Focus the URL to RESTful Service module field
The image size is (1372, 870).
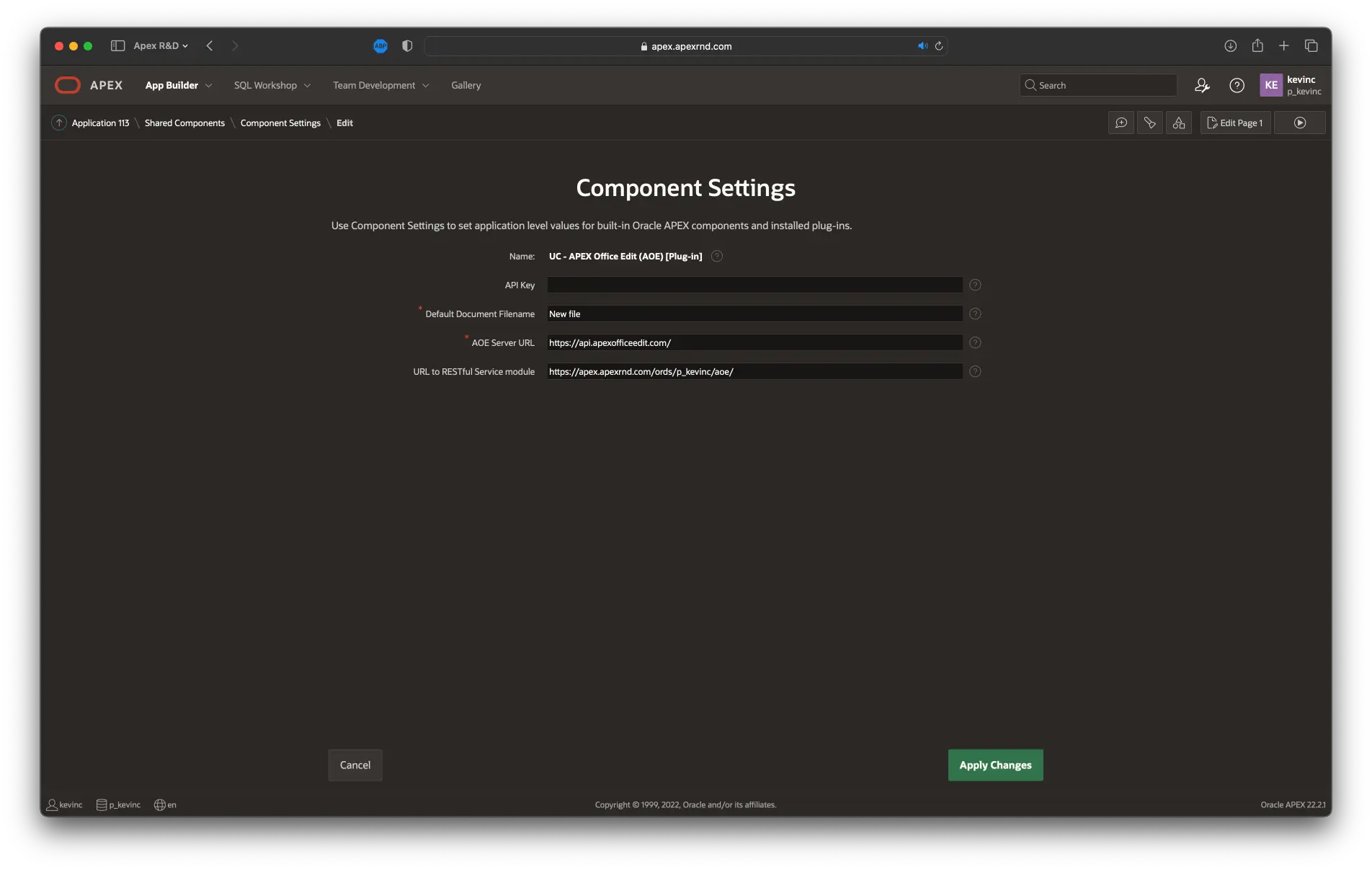point(754,371)
